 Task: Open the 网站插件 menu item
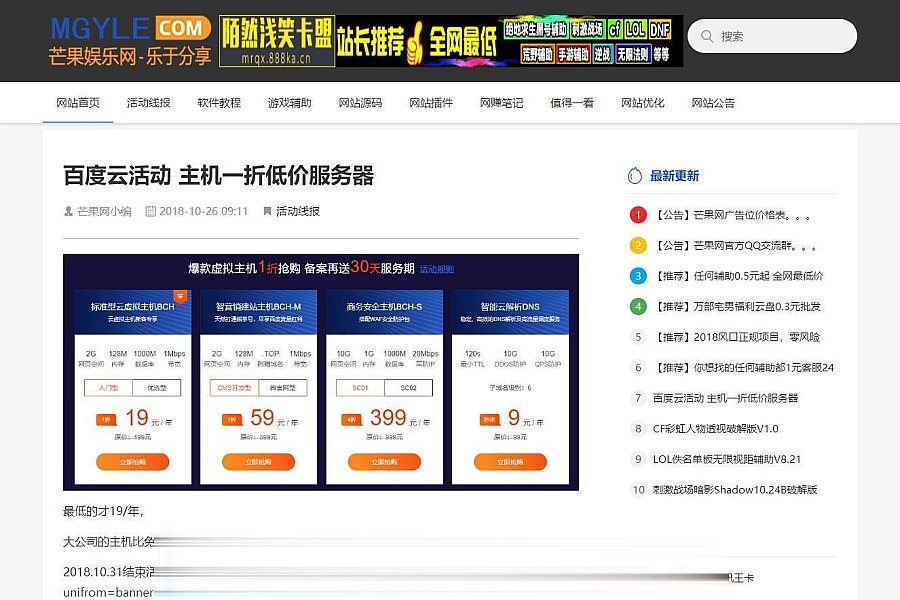point(431,103)
